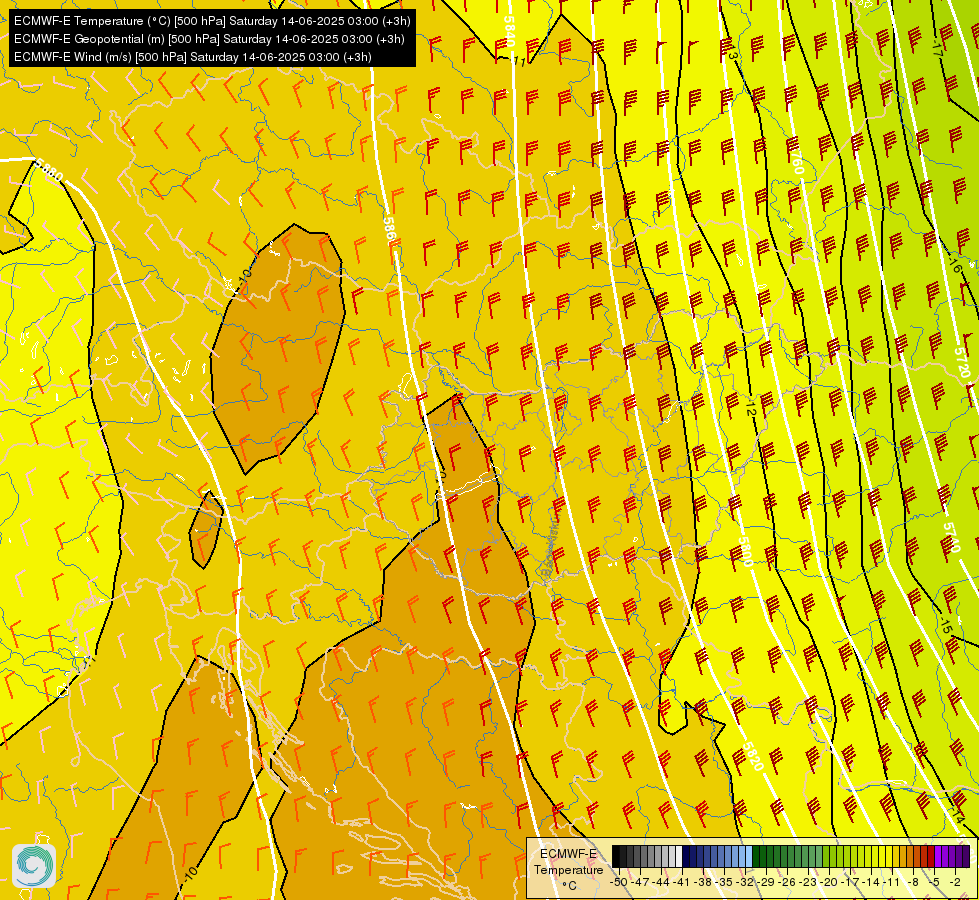Click the -11 isotherm label on the map

[519, 61]
